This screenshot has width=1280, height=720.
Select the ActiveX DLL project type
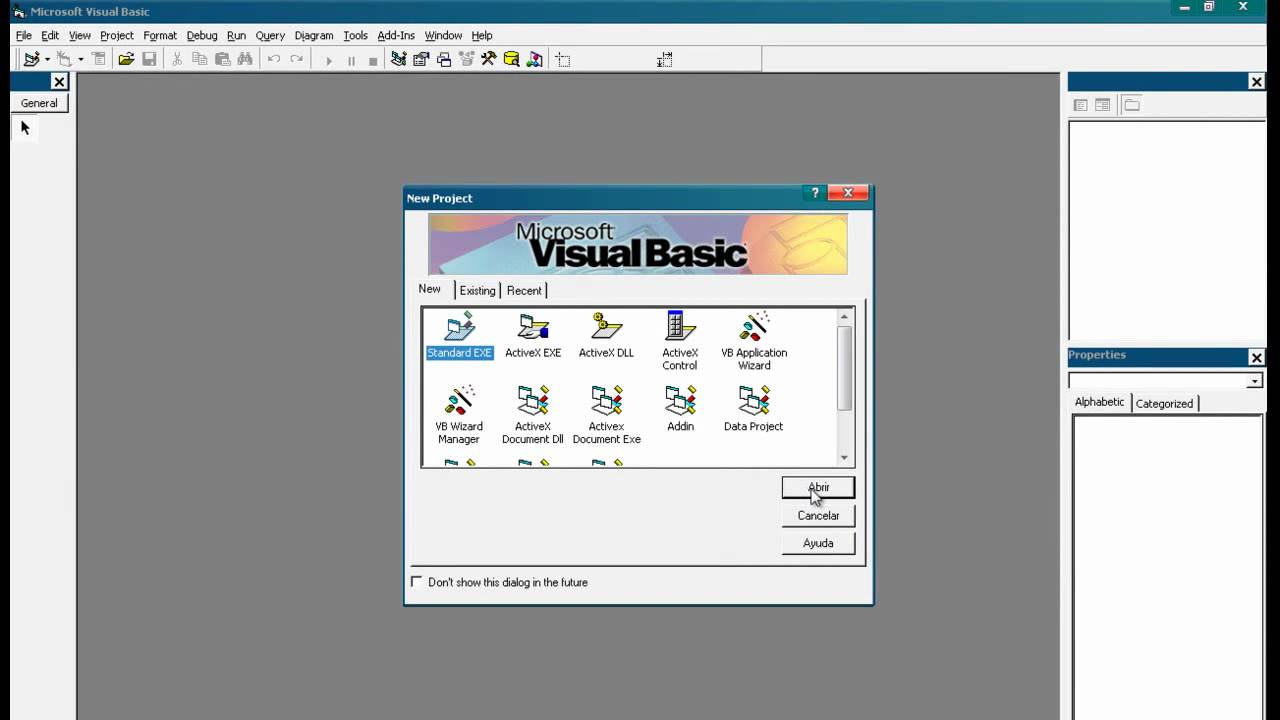click(x=606, y=336)
